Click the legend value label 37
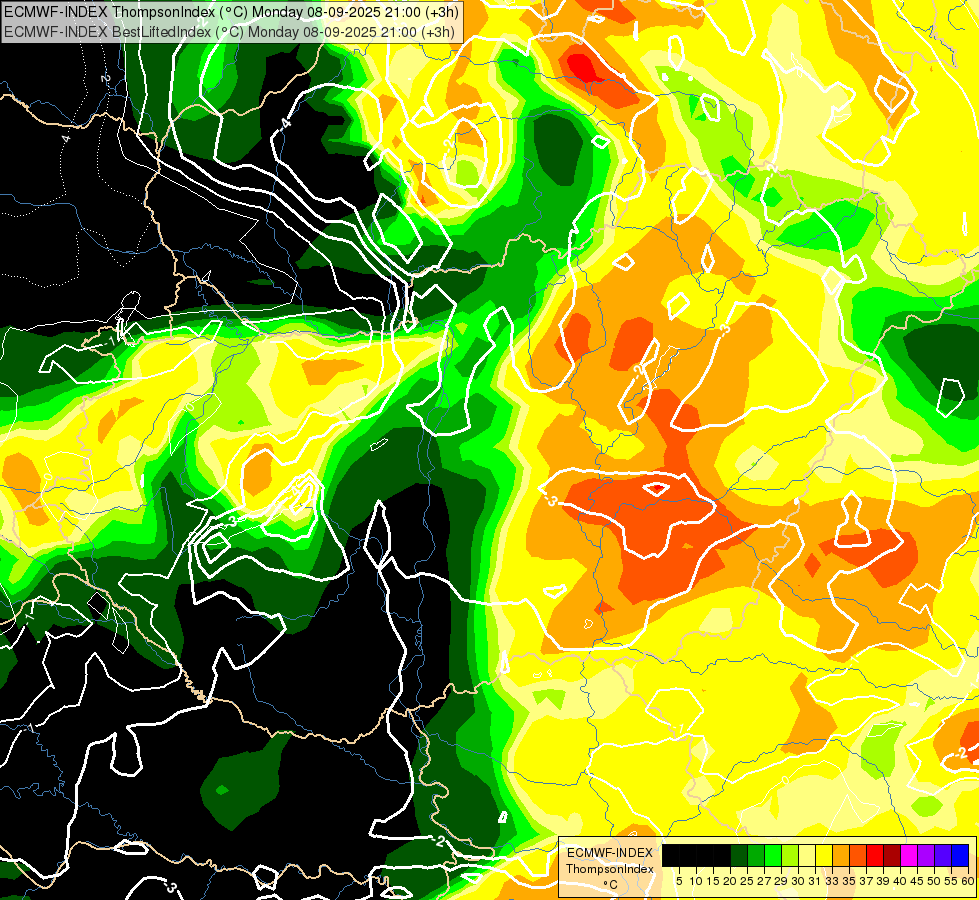This screenshot has width=979, height=900. click(866, 881)
